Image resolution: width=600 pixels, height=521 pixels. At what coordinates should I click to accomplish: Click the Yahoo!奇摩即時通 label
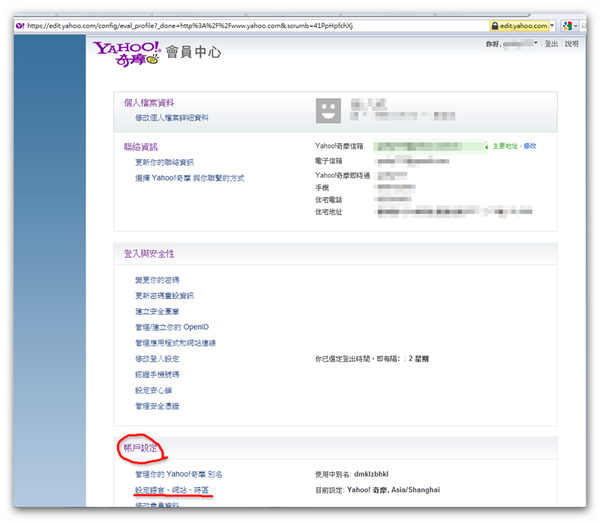coord(342,176)
